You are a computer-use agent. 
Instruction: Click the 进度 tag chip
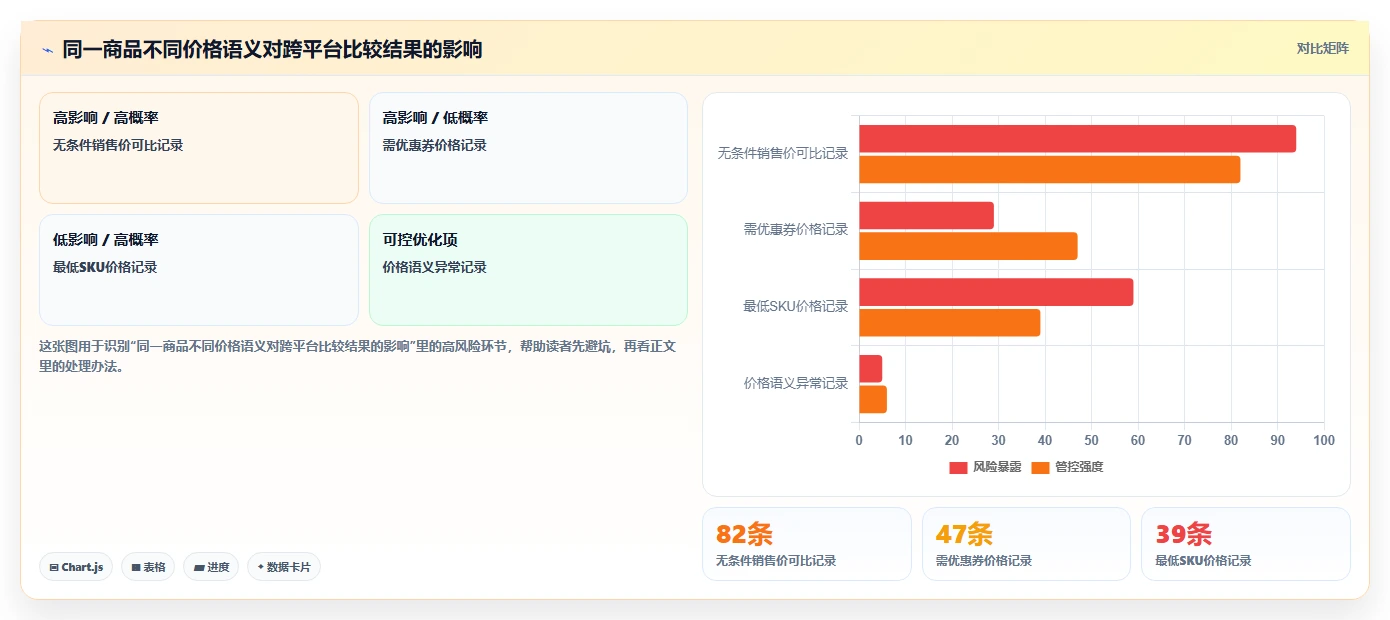[211, 567]
